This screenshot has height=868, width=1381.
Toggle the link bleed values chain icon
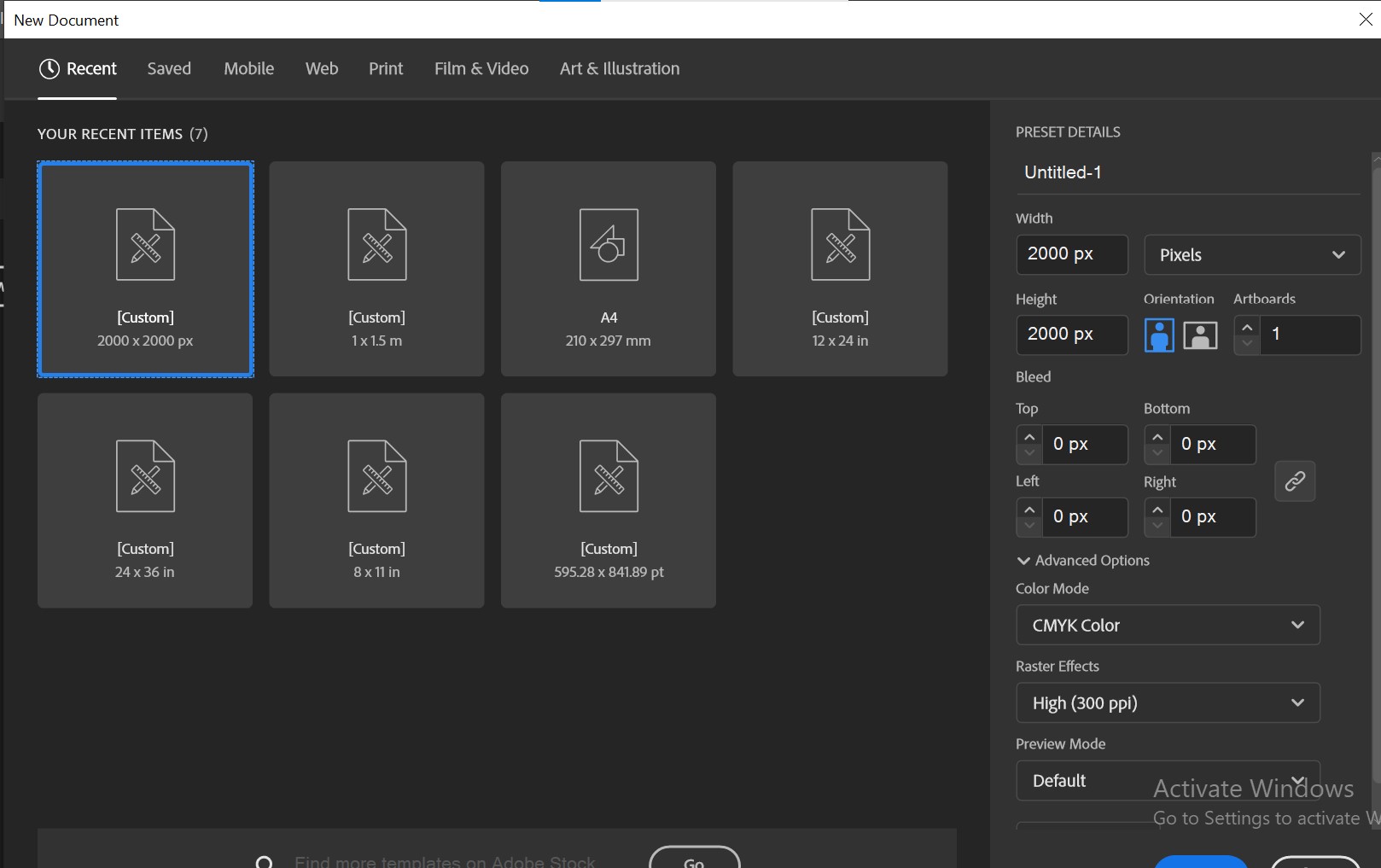click(1295, 481)
